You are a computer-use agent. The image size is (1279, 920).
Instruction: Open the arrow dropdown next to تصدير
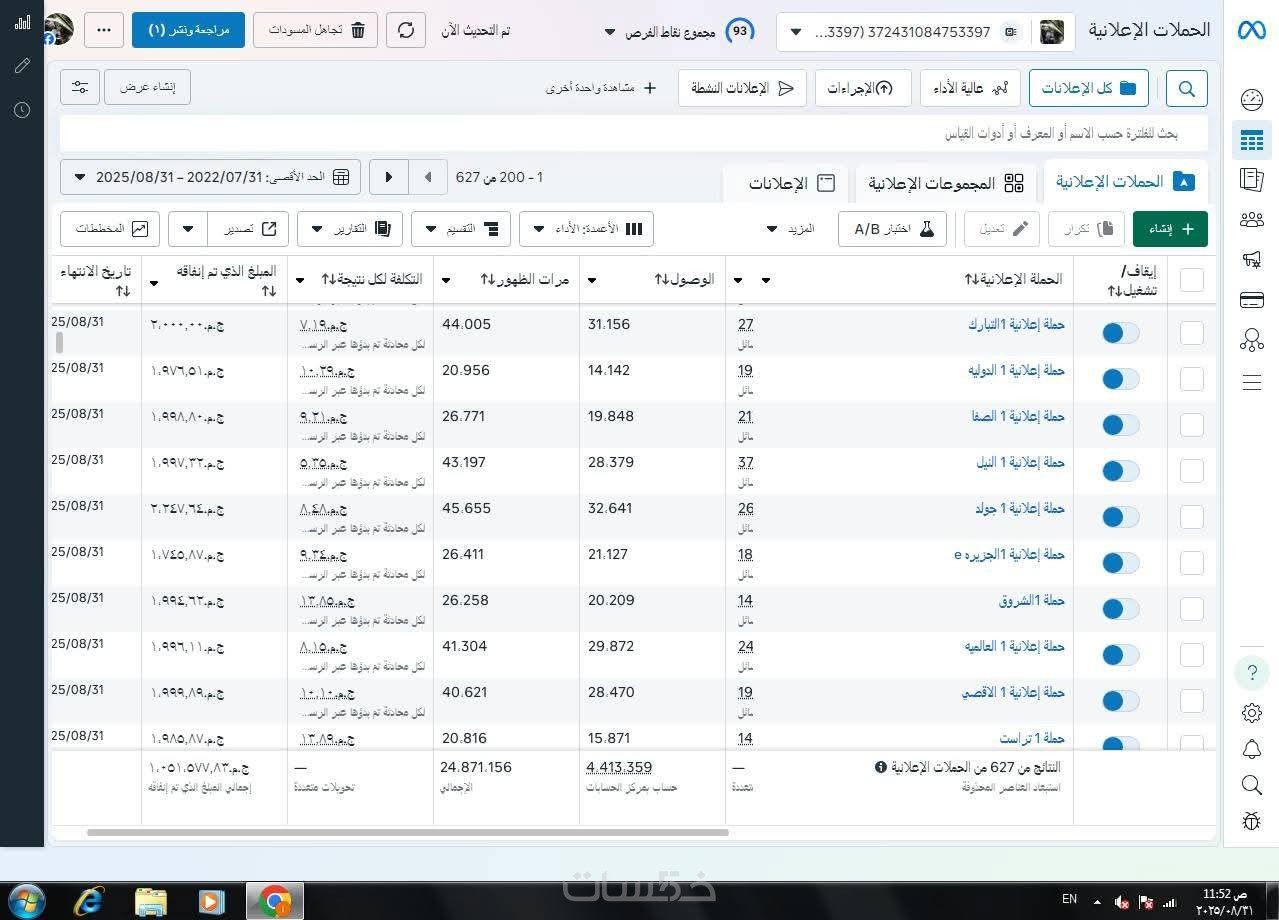(188, 229)
